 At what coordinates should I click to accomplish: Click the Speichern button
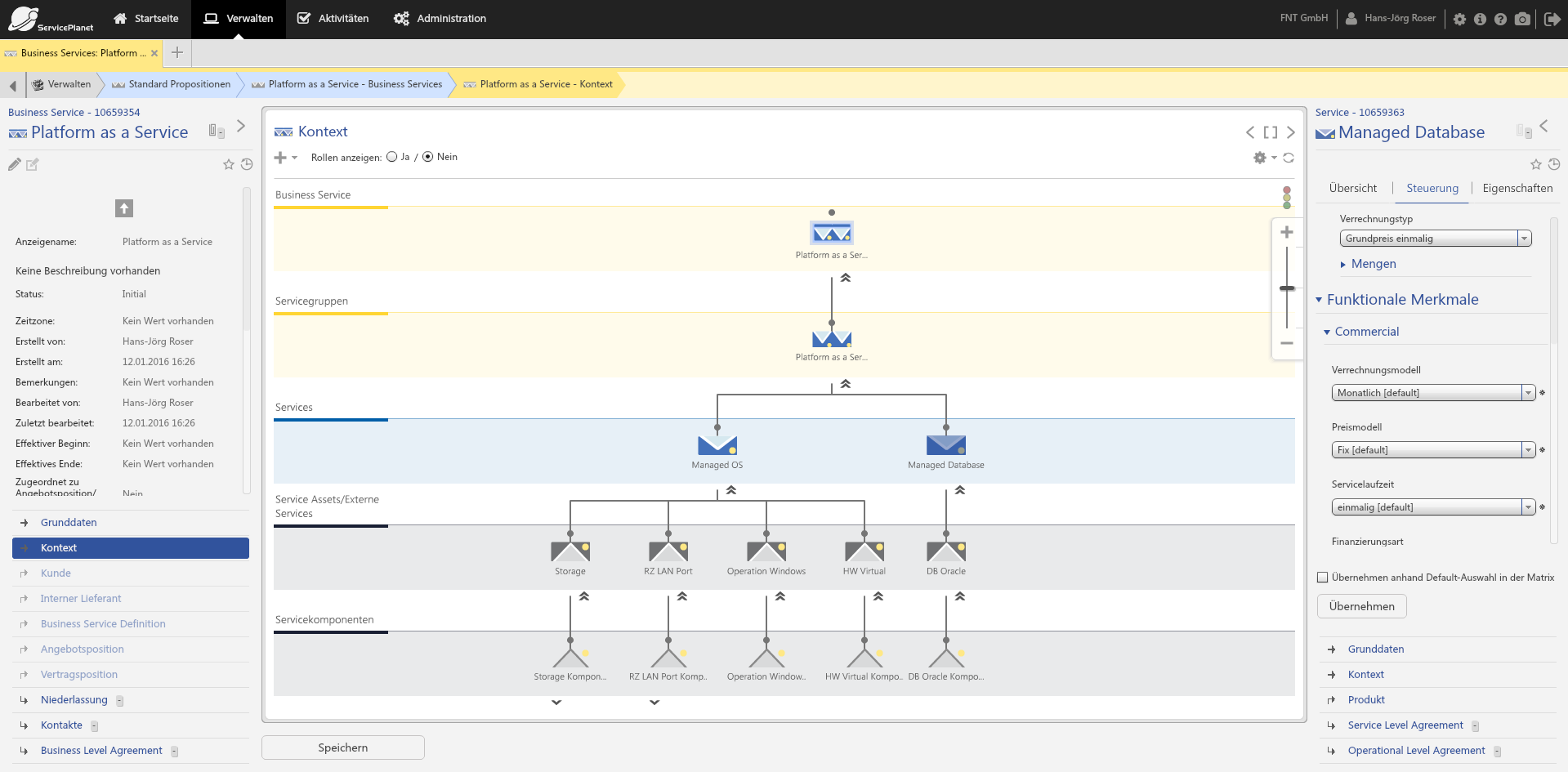[342, 747]
